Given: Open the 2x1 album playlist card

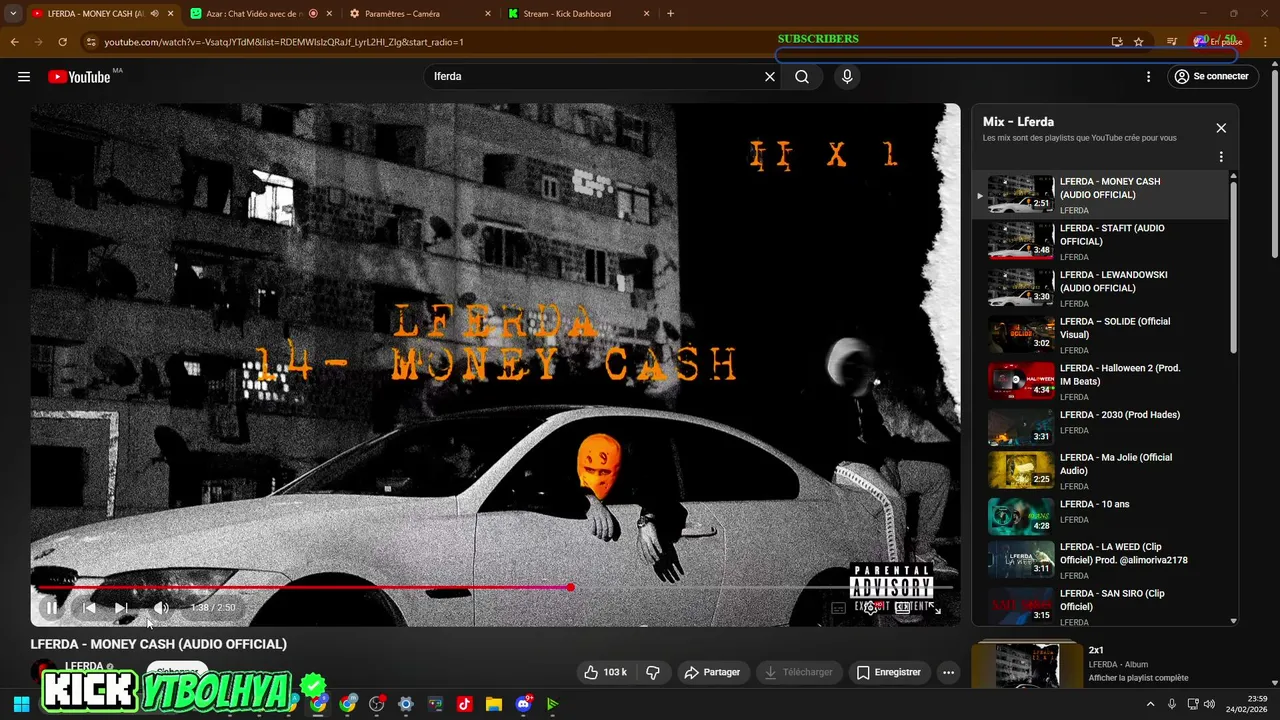Looking at the screenshot, I should 1105,664.
